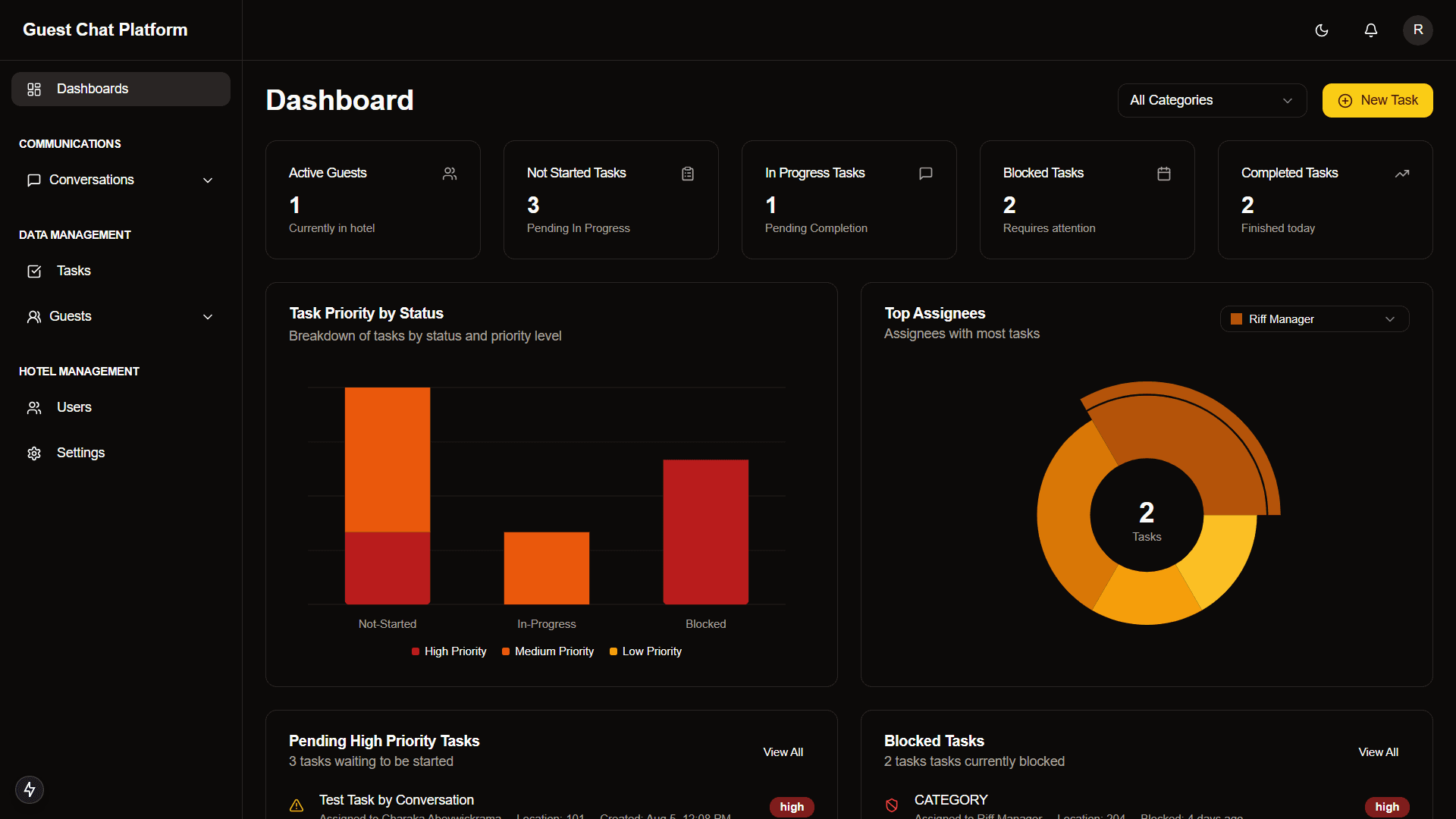Toggle dark mode with moon icon
1456x819 pixels.
pos(1322,30)
